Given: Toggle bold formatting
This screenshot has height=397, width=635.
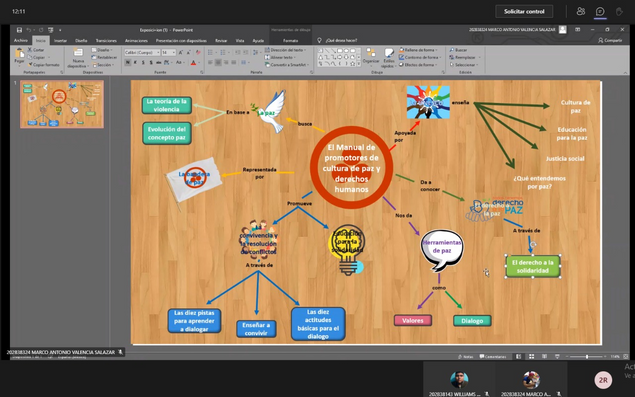Looking at the screenshot, I should point(128,63).
